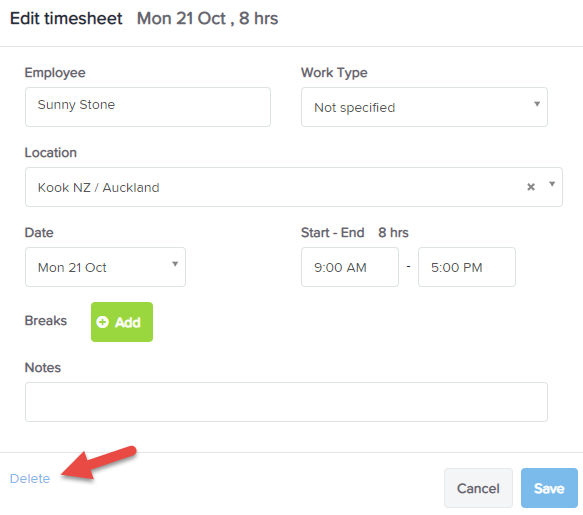Expand the Date dropdown arrow

click(x=175, y=264)
